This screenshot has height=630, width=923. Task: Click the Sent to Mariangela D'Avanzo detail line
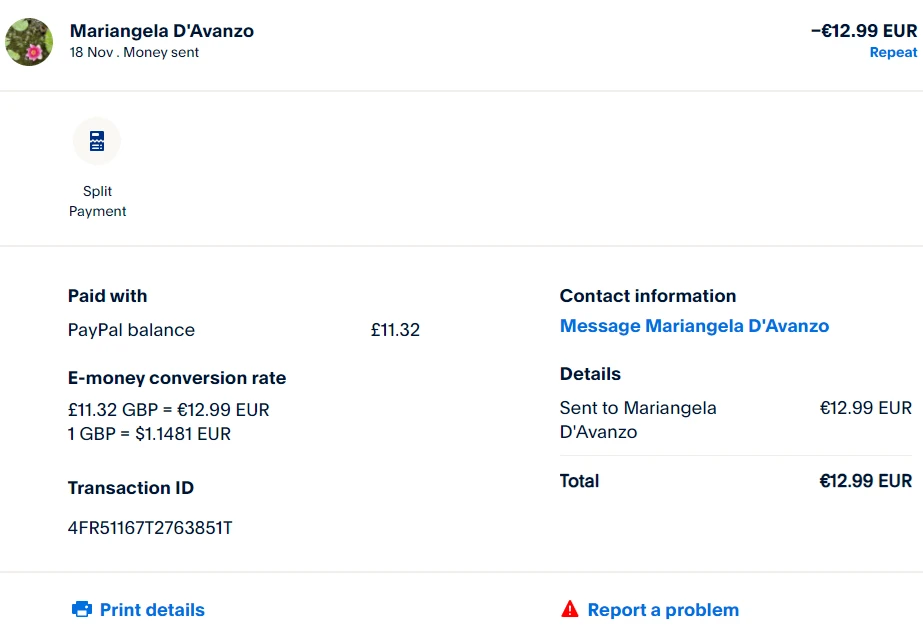[638, 420]
